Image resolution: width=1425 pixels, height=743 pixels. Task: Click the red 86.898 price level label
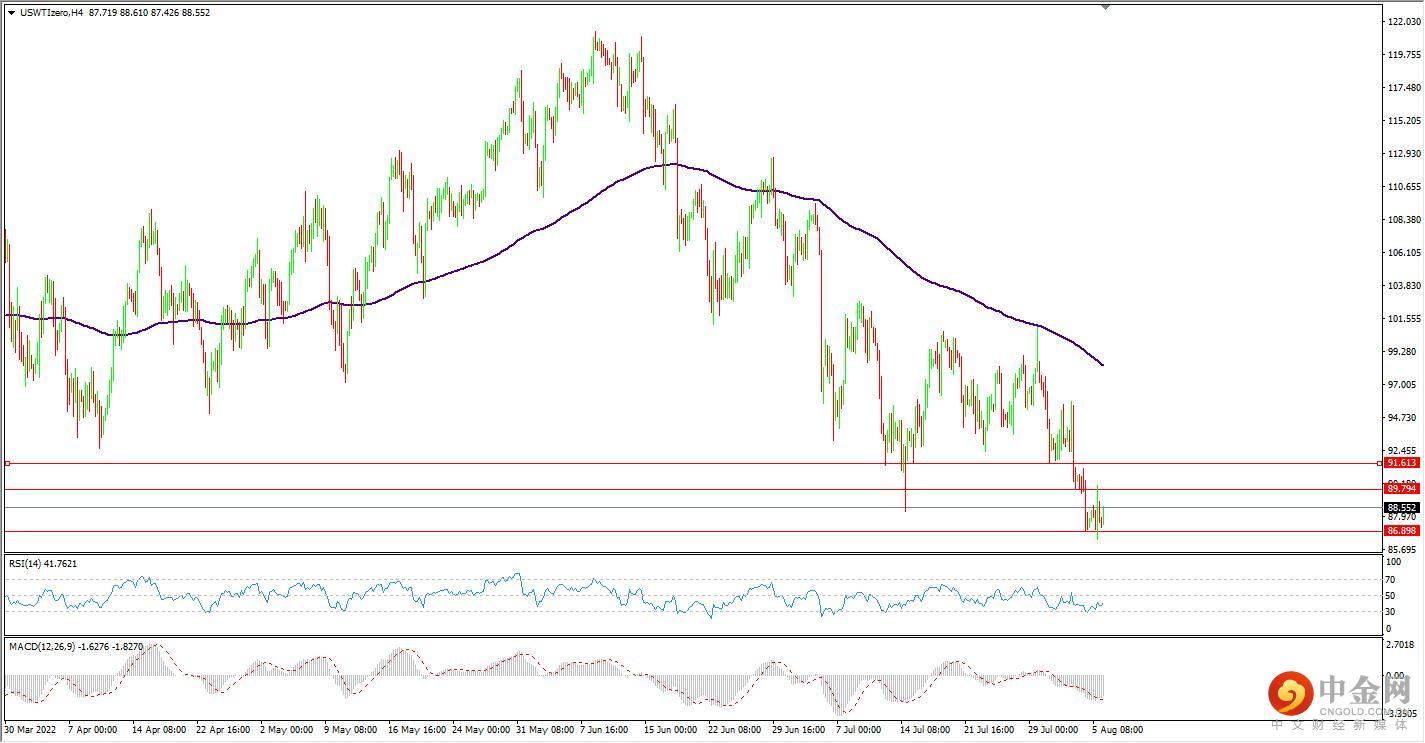[x=1402, y=531]
